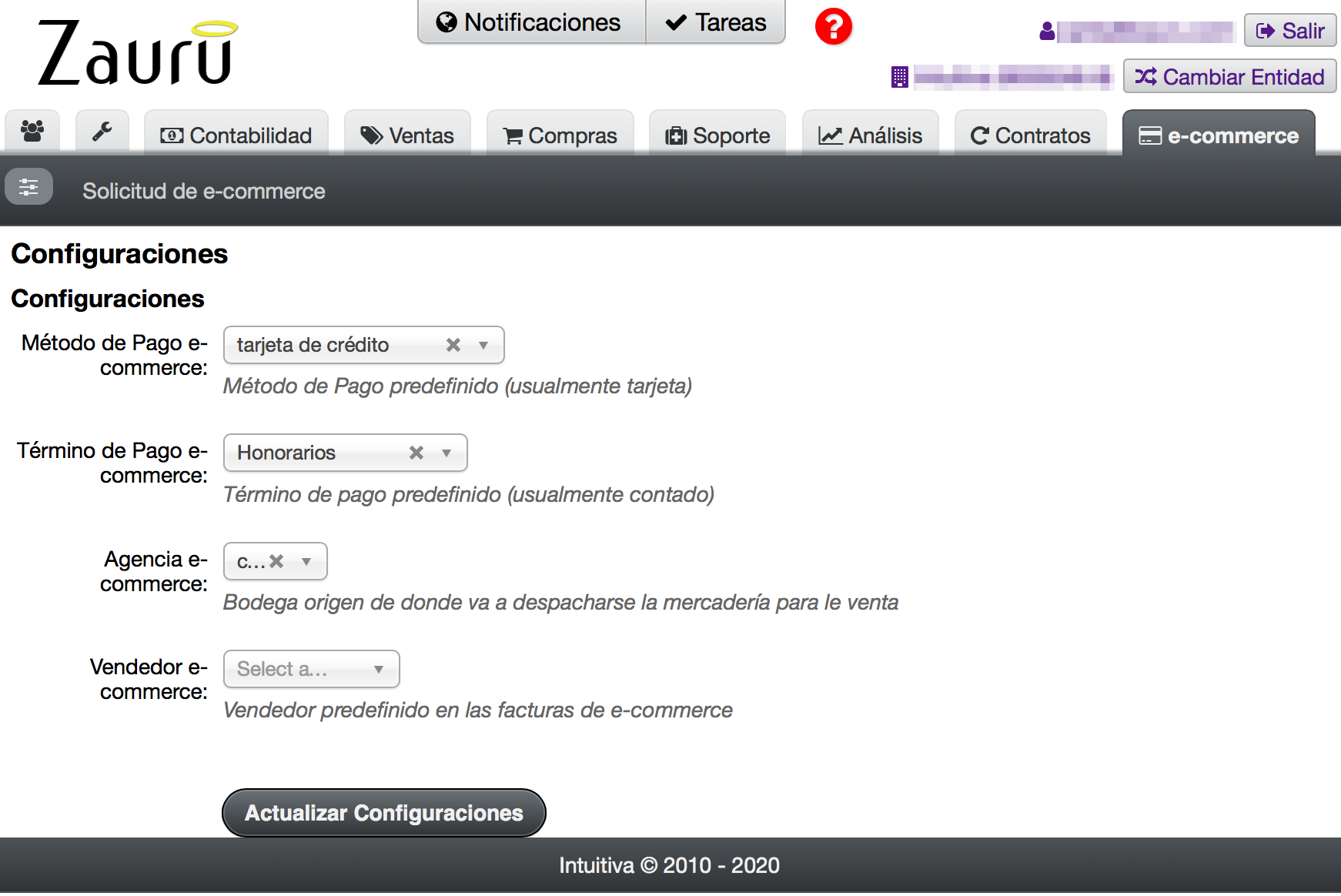1341x896 pixels.
Task: Open the Ventas tab
Action: [x=408, y=133]
